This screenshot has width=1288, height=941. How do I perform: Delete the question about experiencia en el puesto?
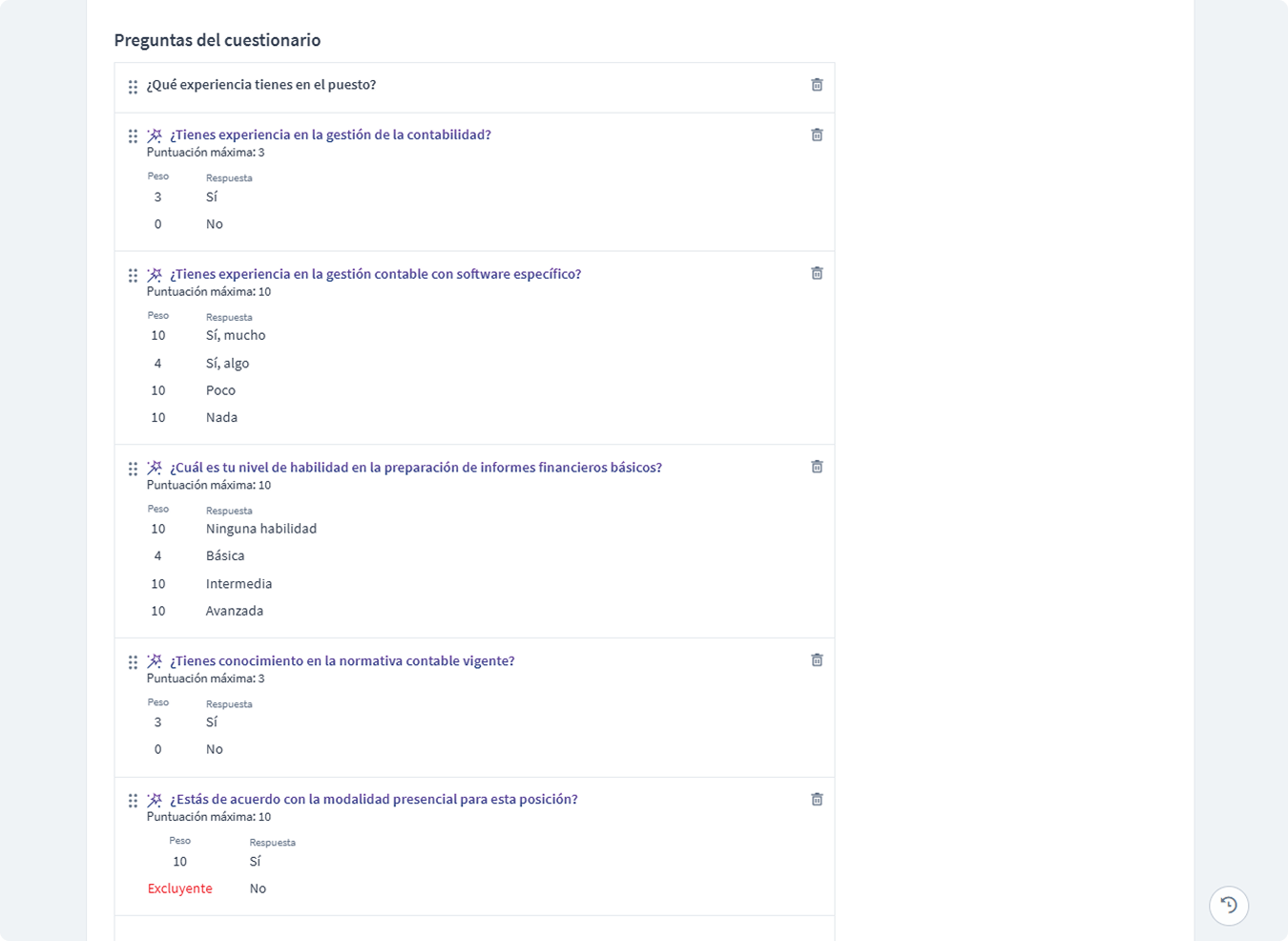(817, 85)
